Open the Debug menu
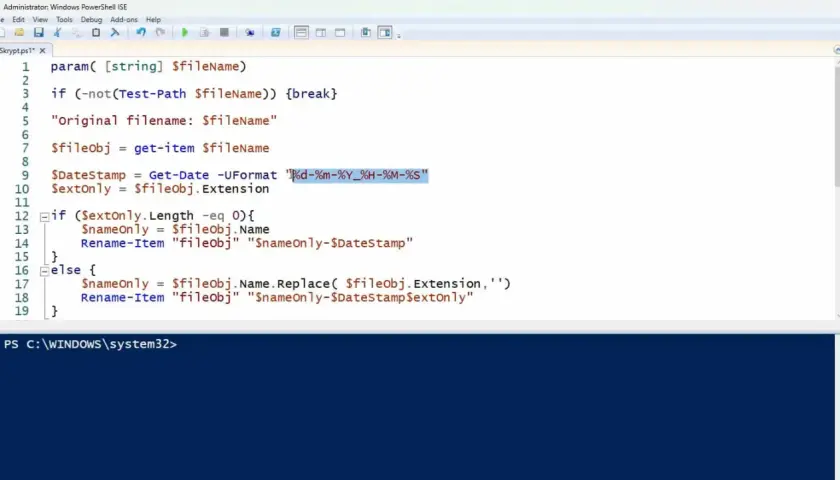 (x=91, y=19)
